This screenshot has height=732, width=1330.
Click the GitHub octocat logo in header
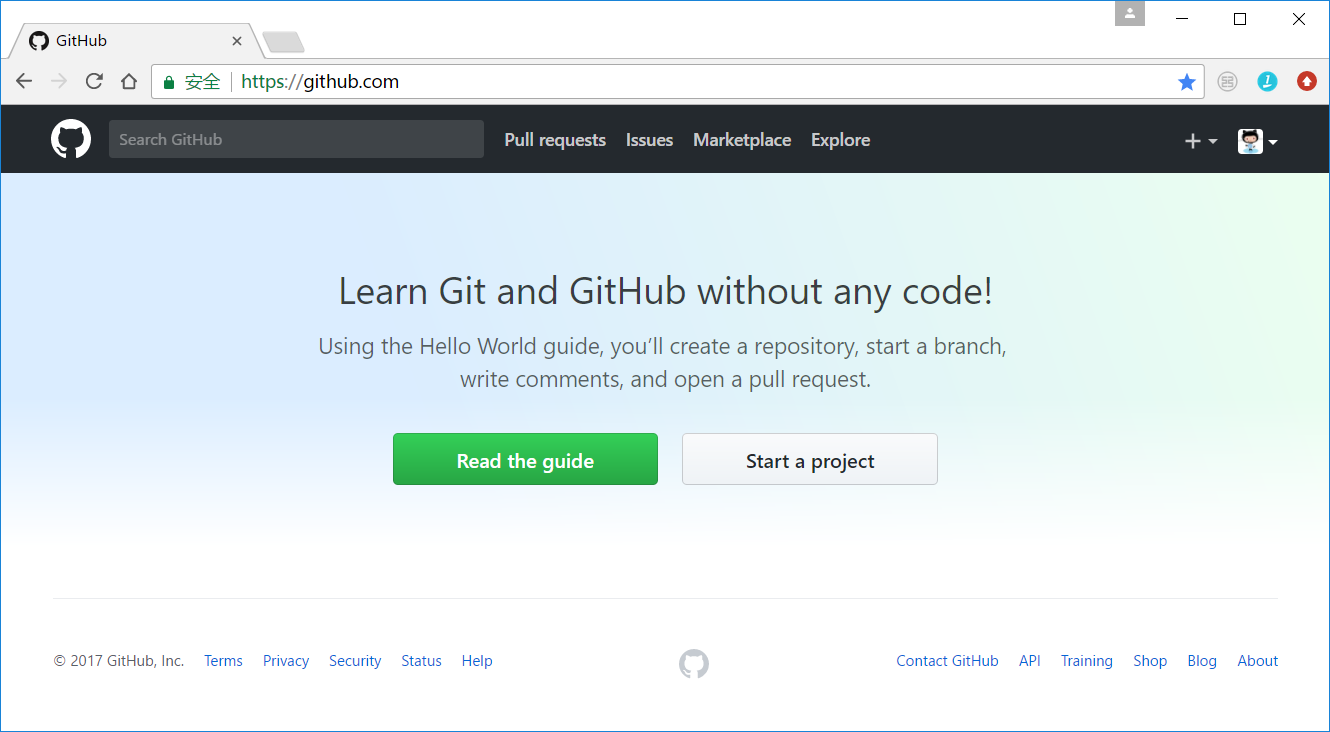coord(71,139)
